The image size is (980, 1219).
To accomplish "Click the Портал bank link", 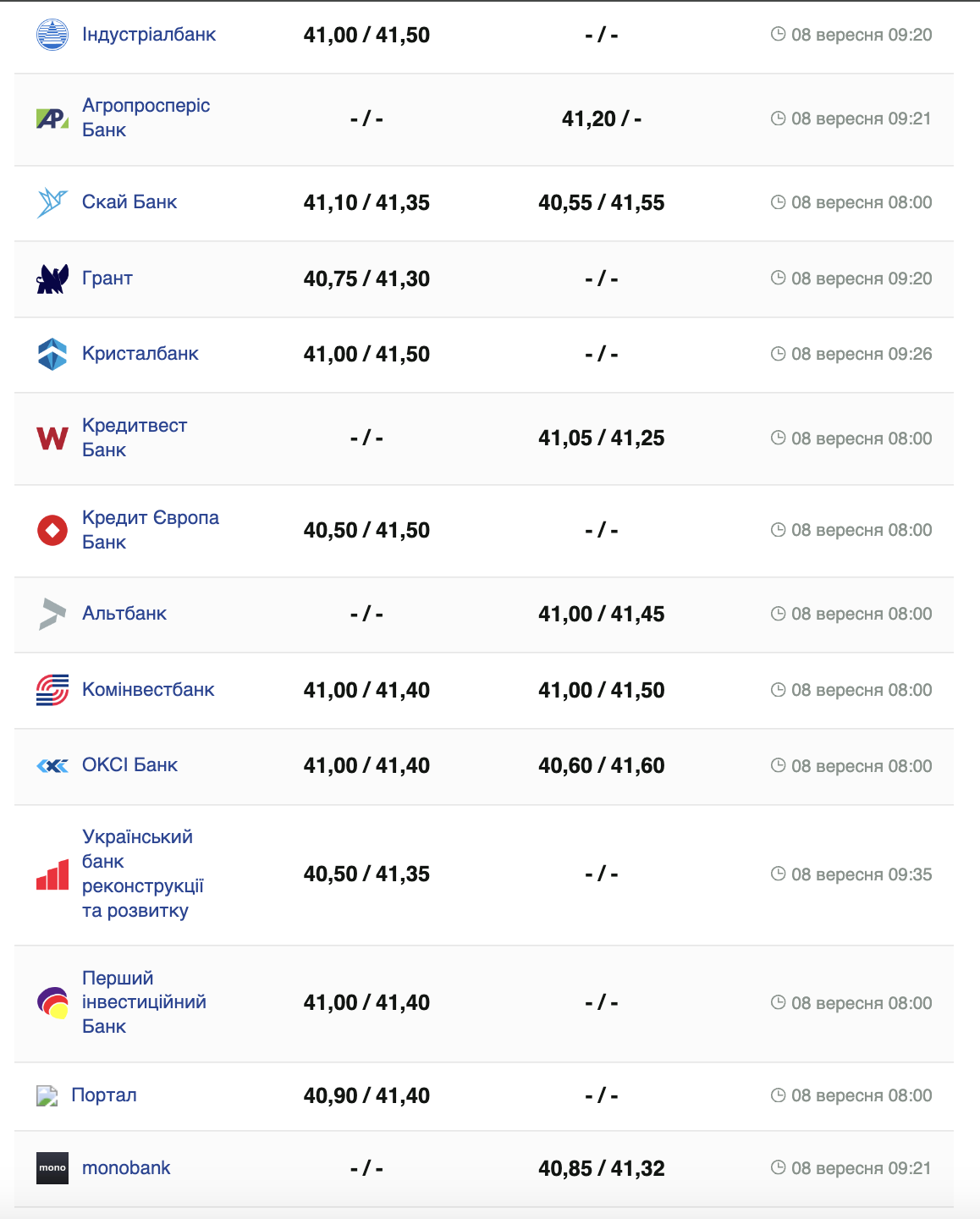I will pos(104,1095).
